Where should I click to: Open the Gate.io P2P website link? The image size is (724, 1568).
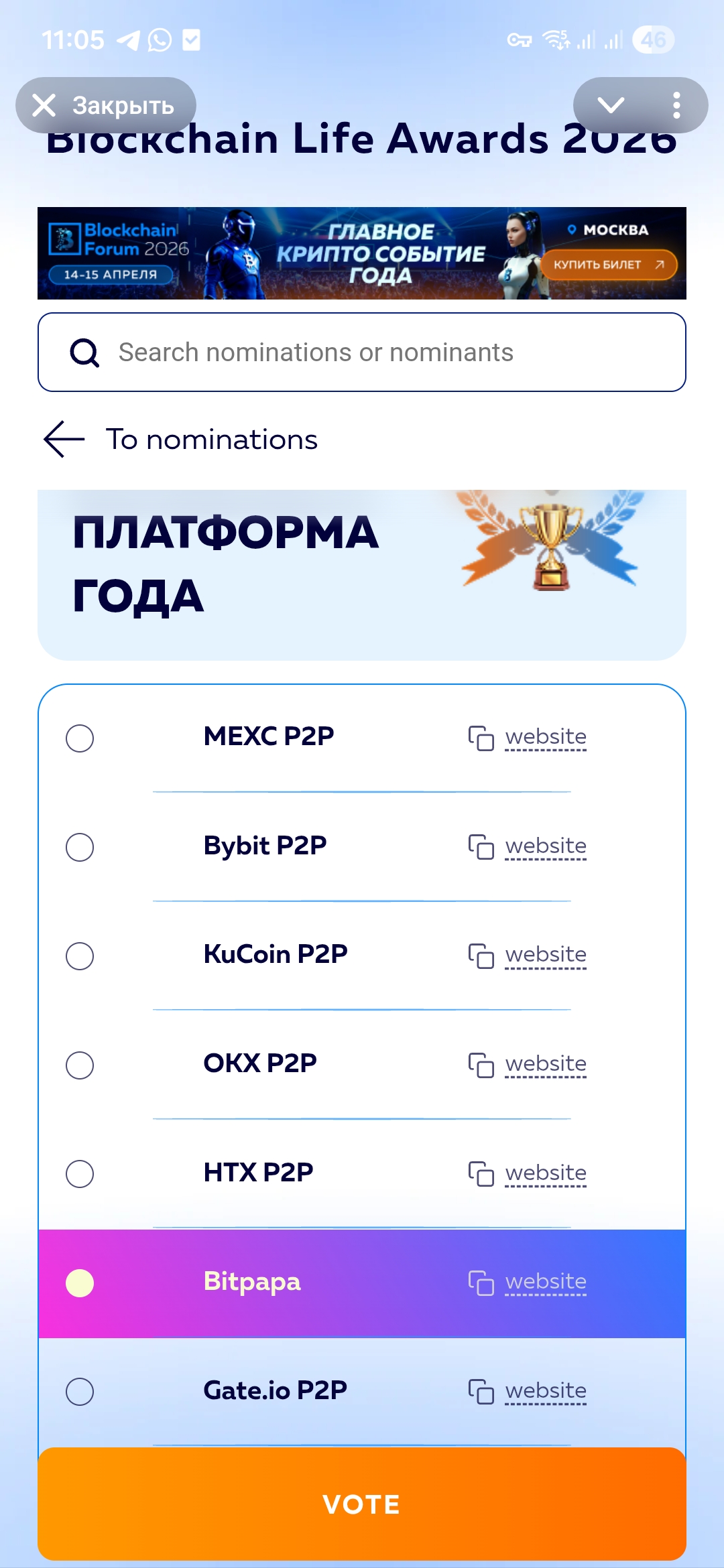(546, 1391)
